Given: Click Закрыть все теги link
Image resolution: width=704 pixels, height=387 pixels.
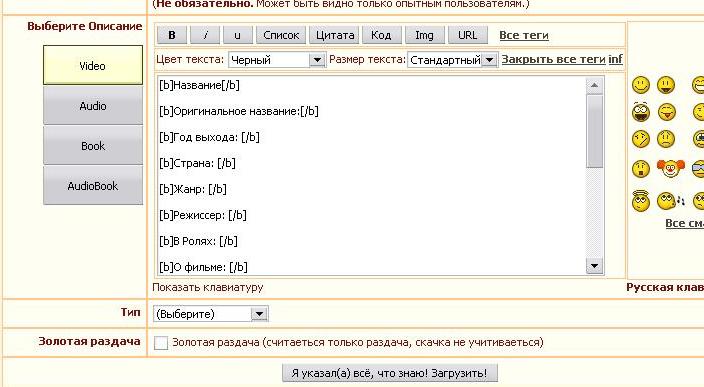Looking at the screenshot, I should click(x=554, y=59).
